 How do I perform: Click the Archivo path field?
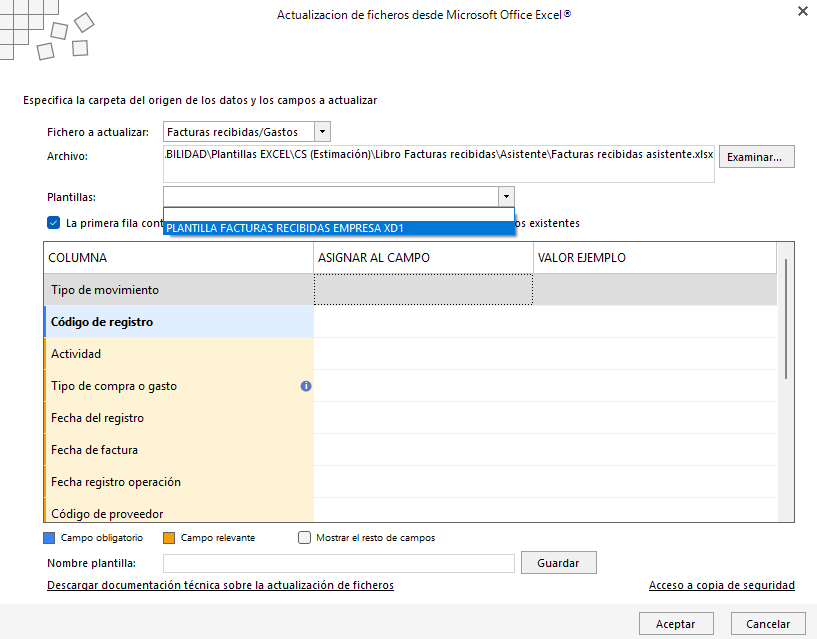[439, 164]
